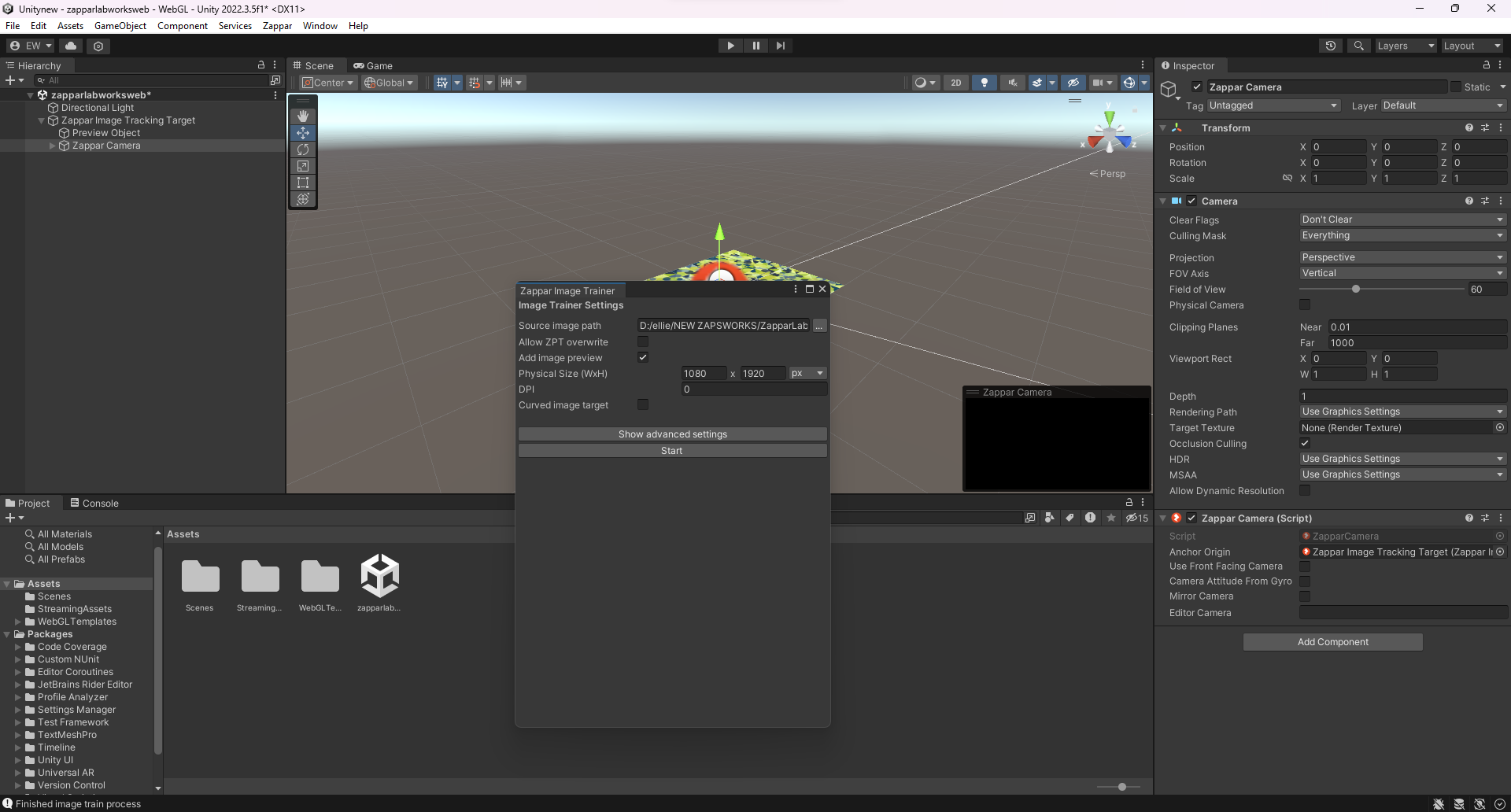Toggle Zappar Camera active checkbox

(1197, 87)
